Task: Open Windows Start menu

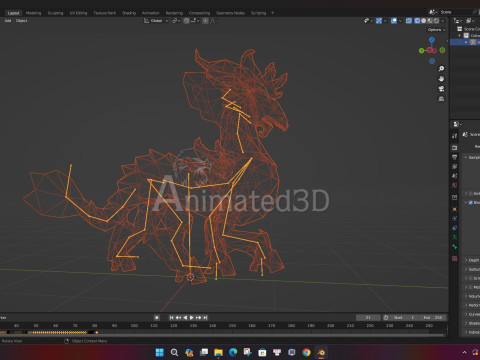Action: tap(160, 352)
